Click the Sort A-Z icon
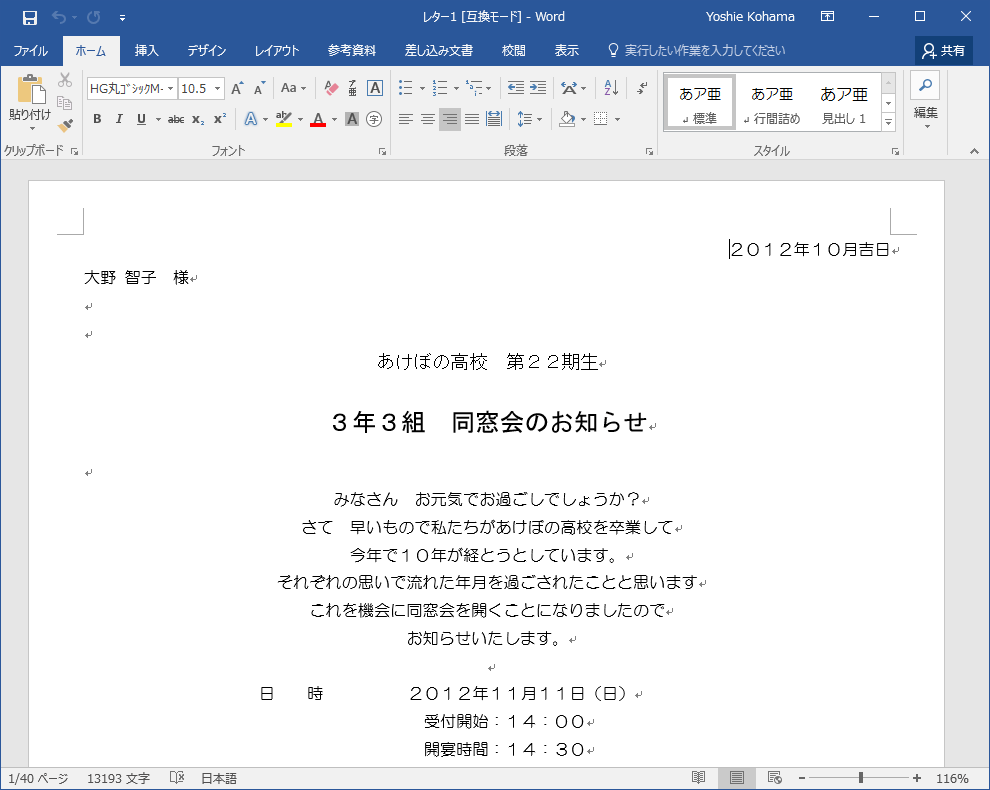 click(611, 88)
